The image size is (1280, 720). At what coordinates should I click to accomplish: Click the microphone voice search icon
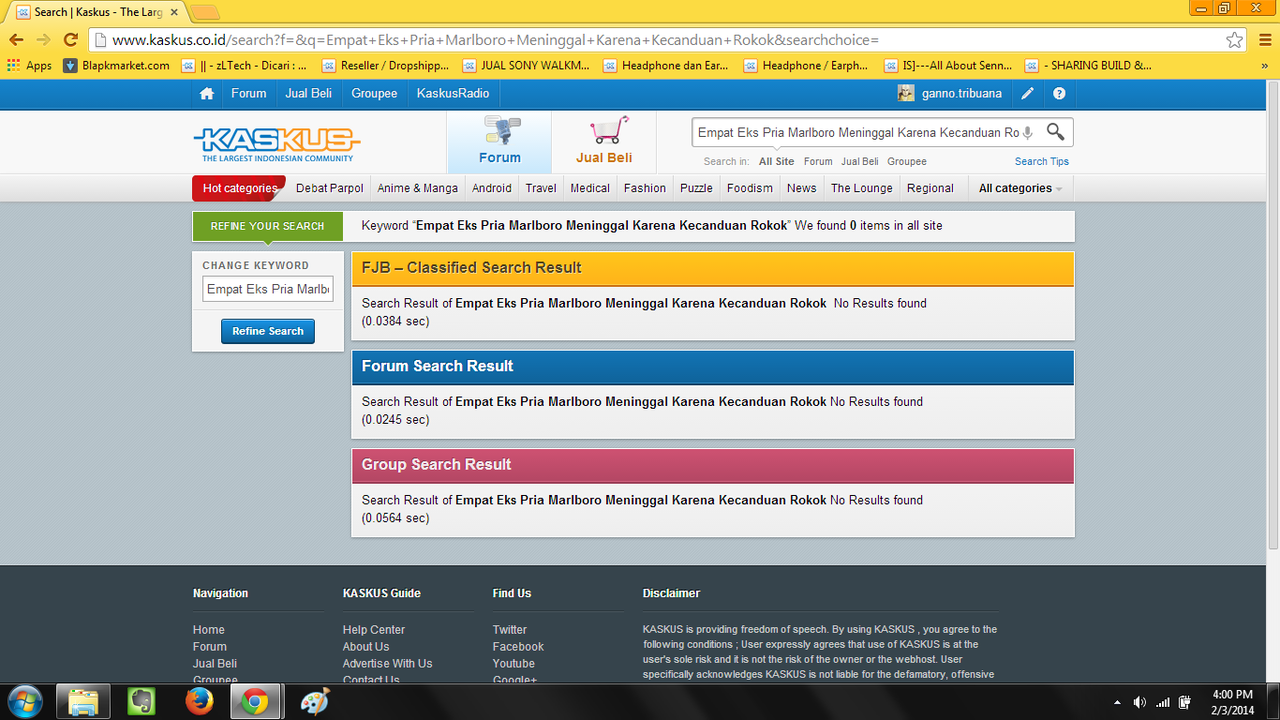tap(1027, 132)
